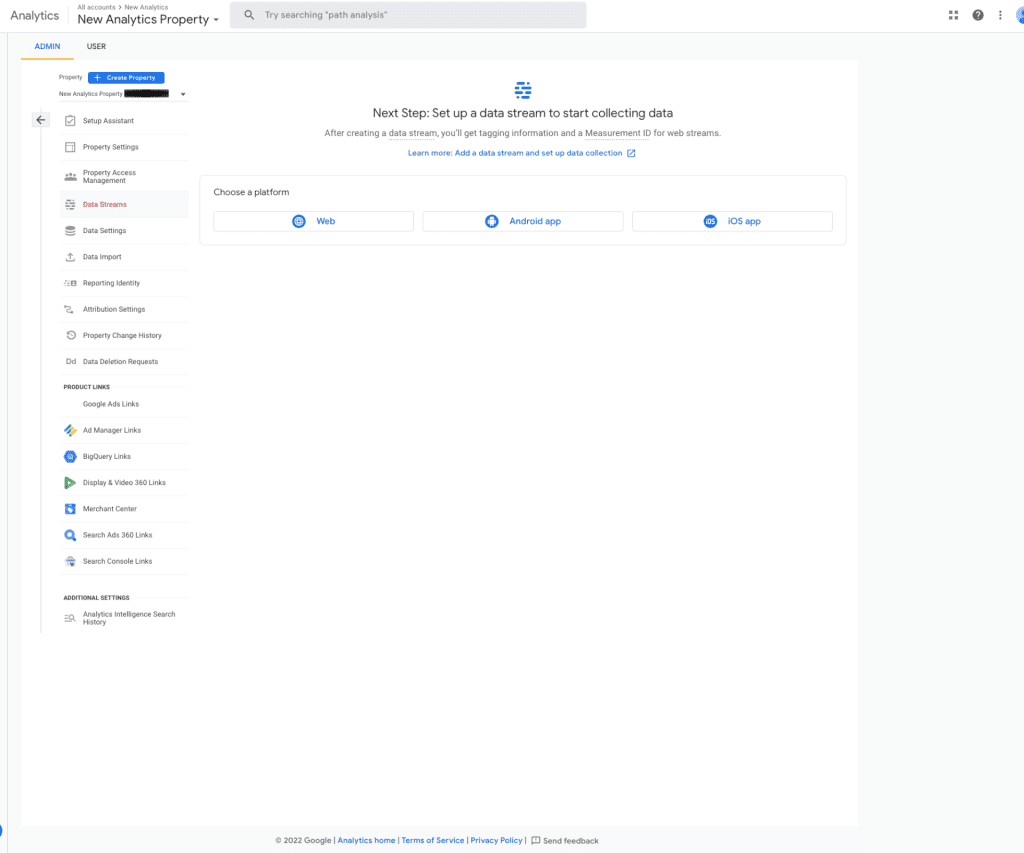Click the Create Property button
The height and width of the screenshot is (853, 1024).
pos(125,77)
